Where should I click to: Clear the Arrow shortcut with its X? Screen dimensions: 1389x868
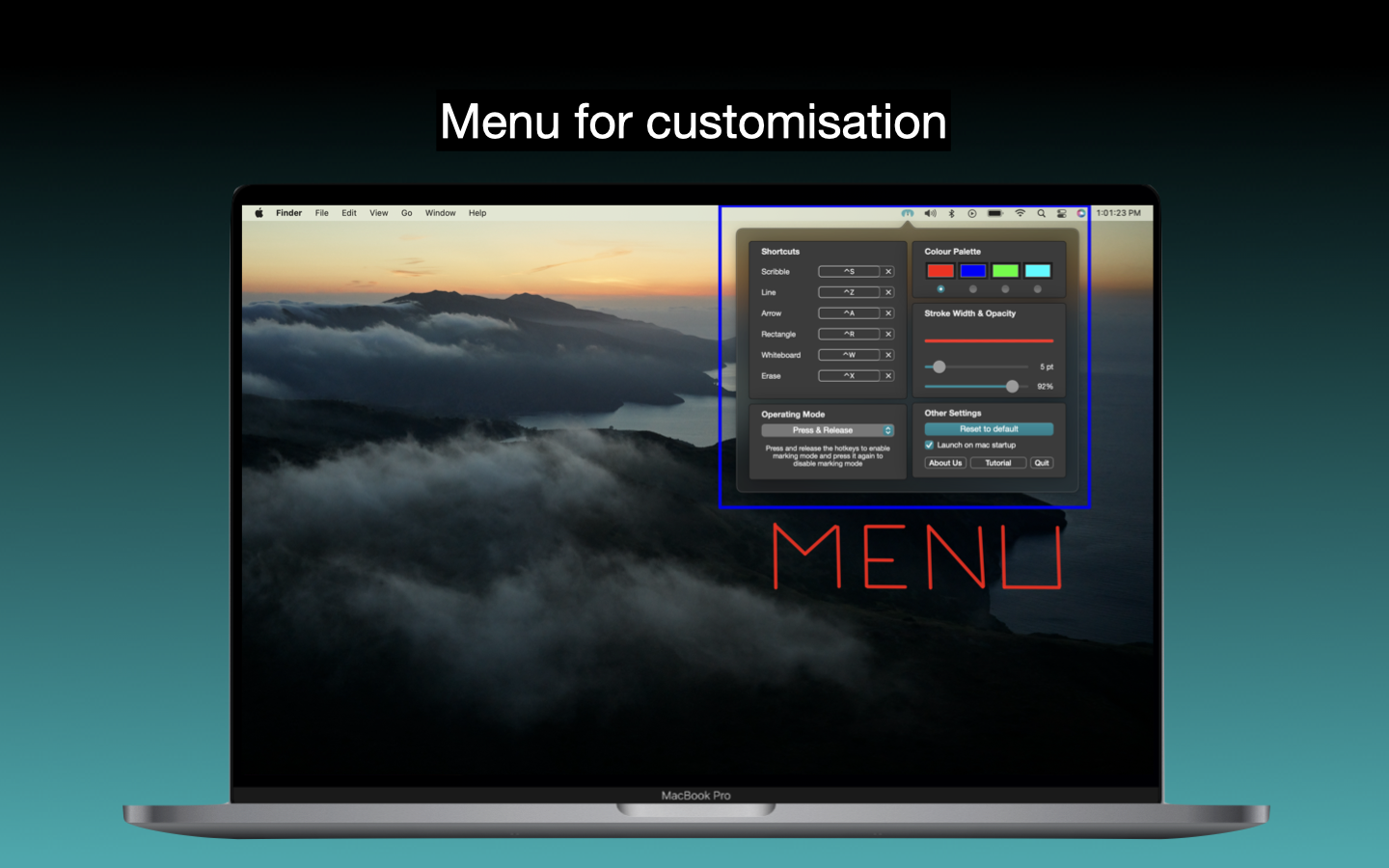click(x=888, y=313)
